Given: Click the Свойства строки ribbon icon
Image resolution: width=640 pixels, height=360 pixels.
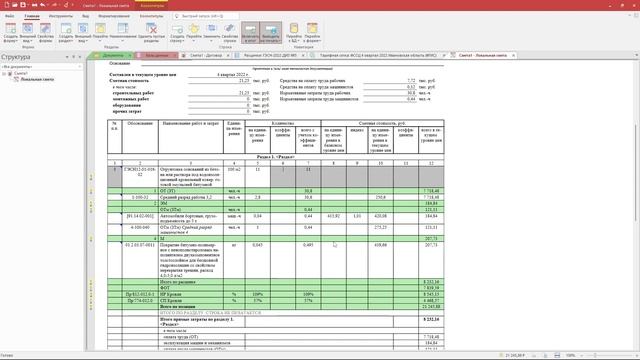Looking at the screenshot, I should 230,33.
